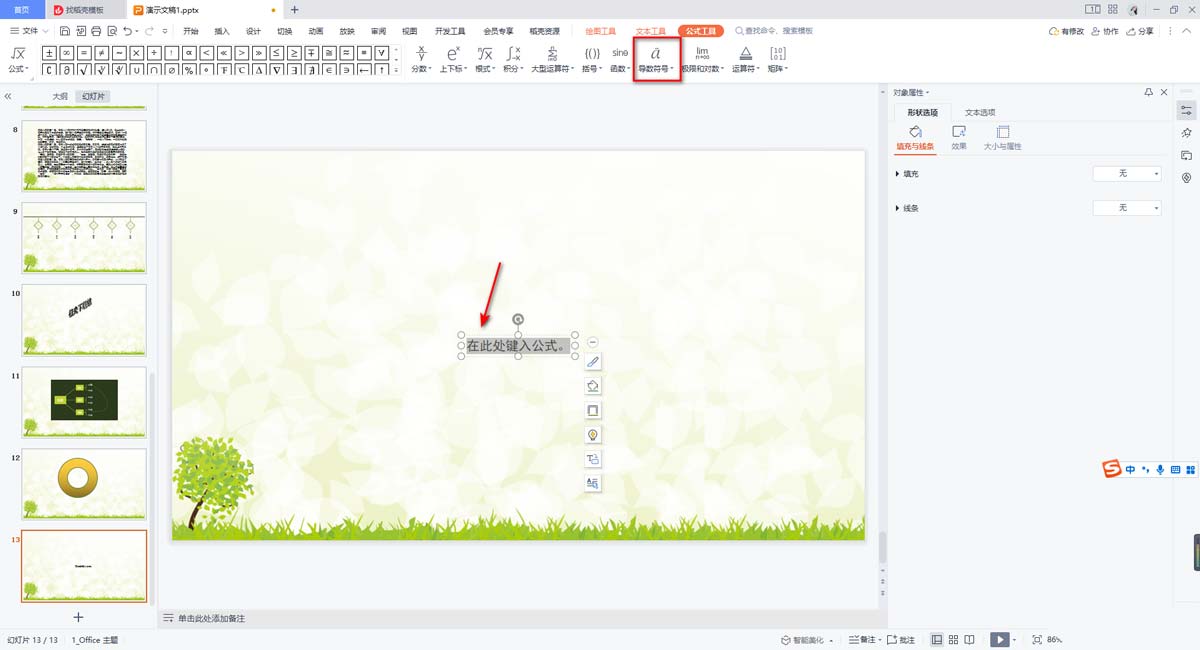Open the 线条 line type dropdown
This screenshot has height=650, width=1200.
pyautogui.click(x=1127, y=208)
